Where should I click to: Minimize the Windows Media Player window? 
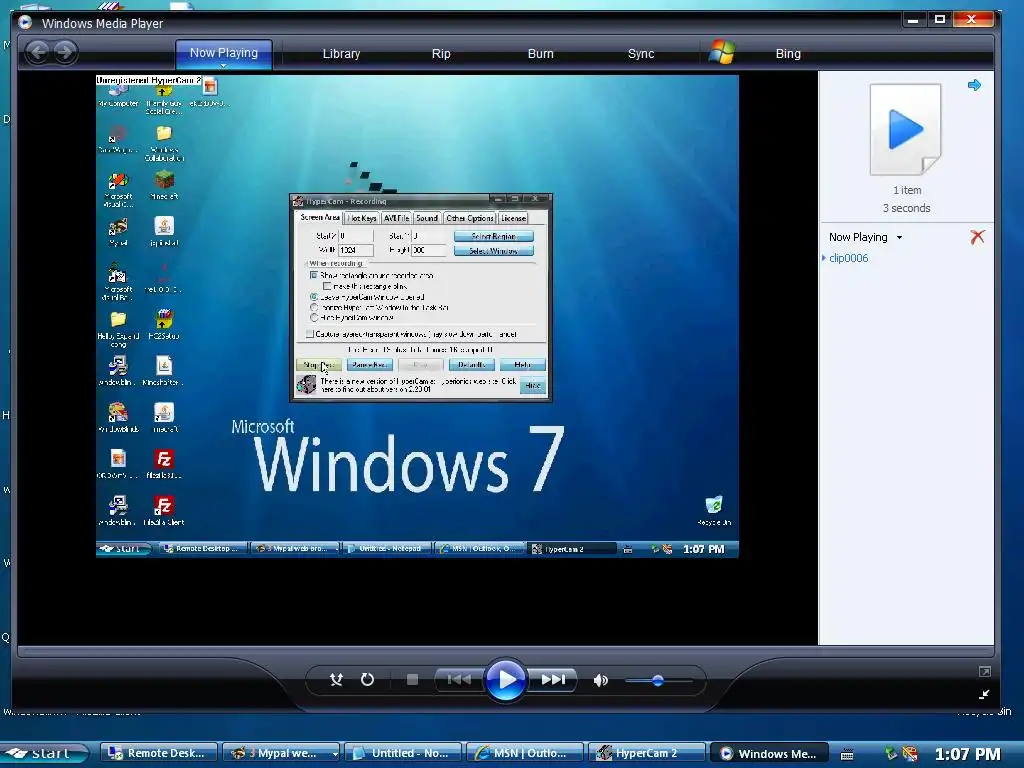click(x=913, y=20)
